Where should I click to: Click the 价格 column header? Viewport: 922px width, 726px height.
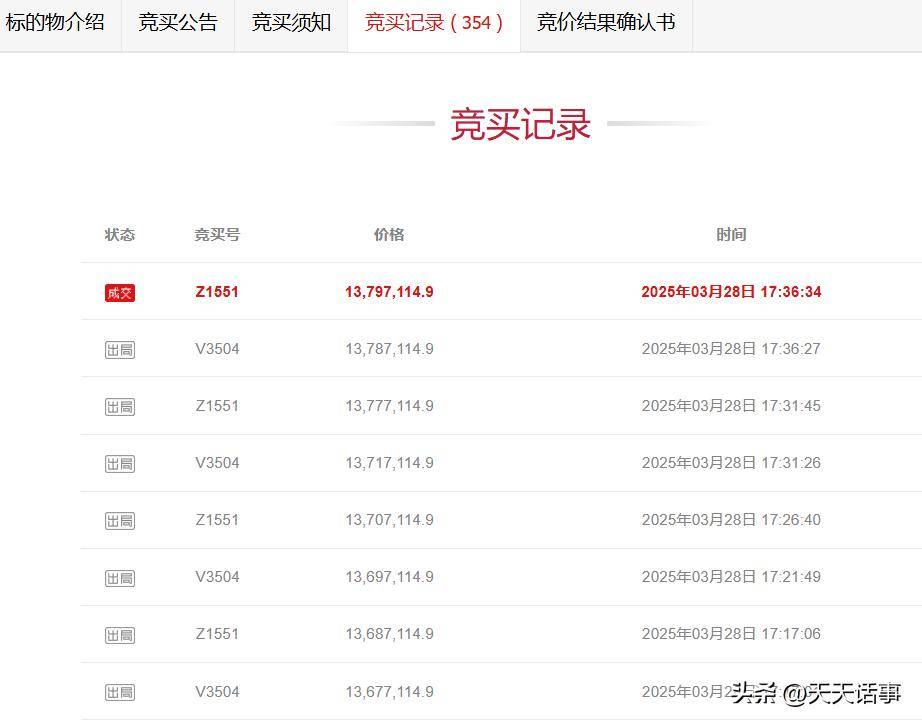tap(389, 235)
